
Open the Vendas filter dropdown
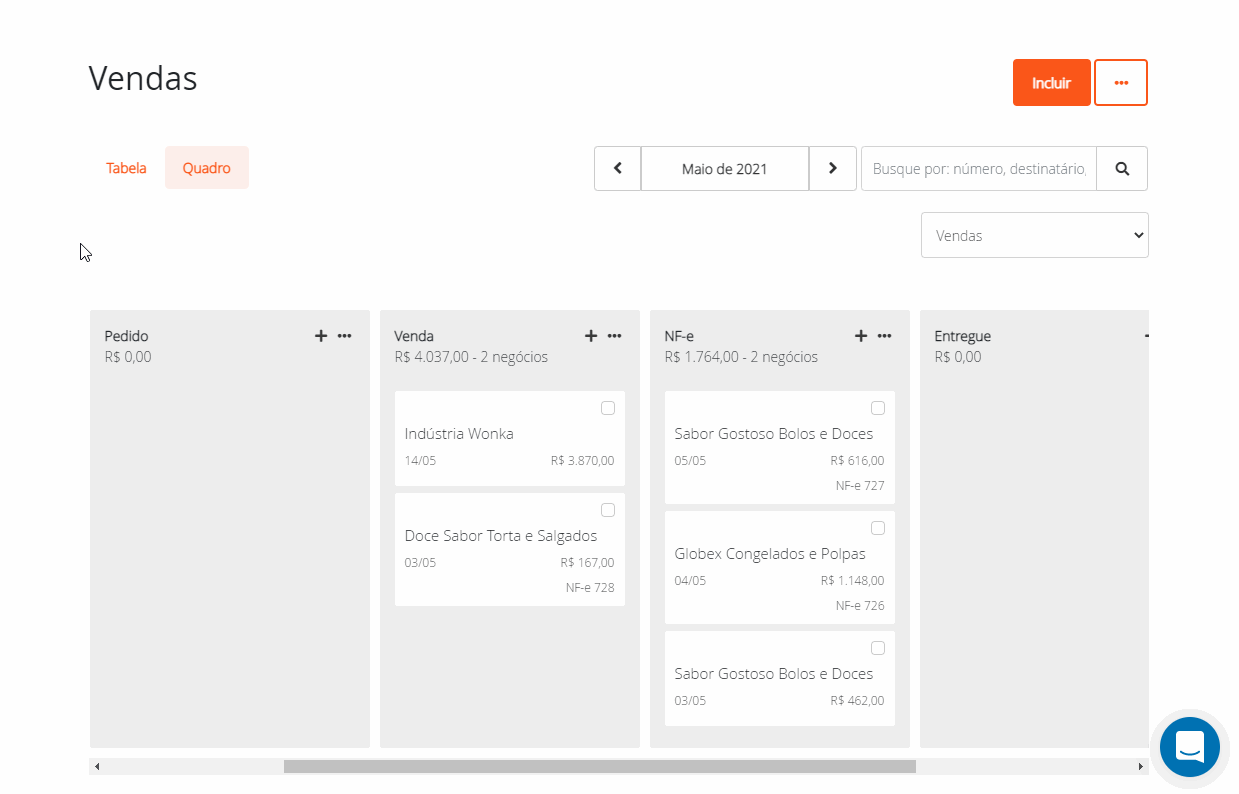coord(1034,235)
